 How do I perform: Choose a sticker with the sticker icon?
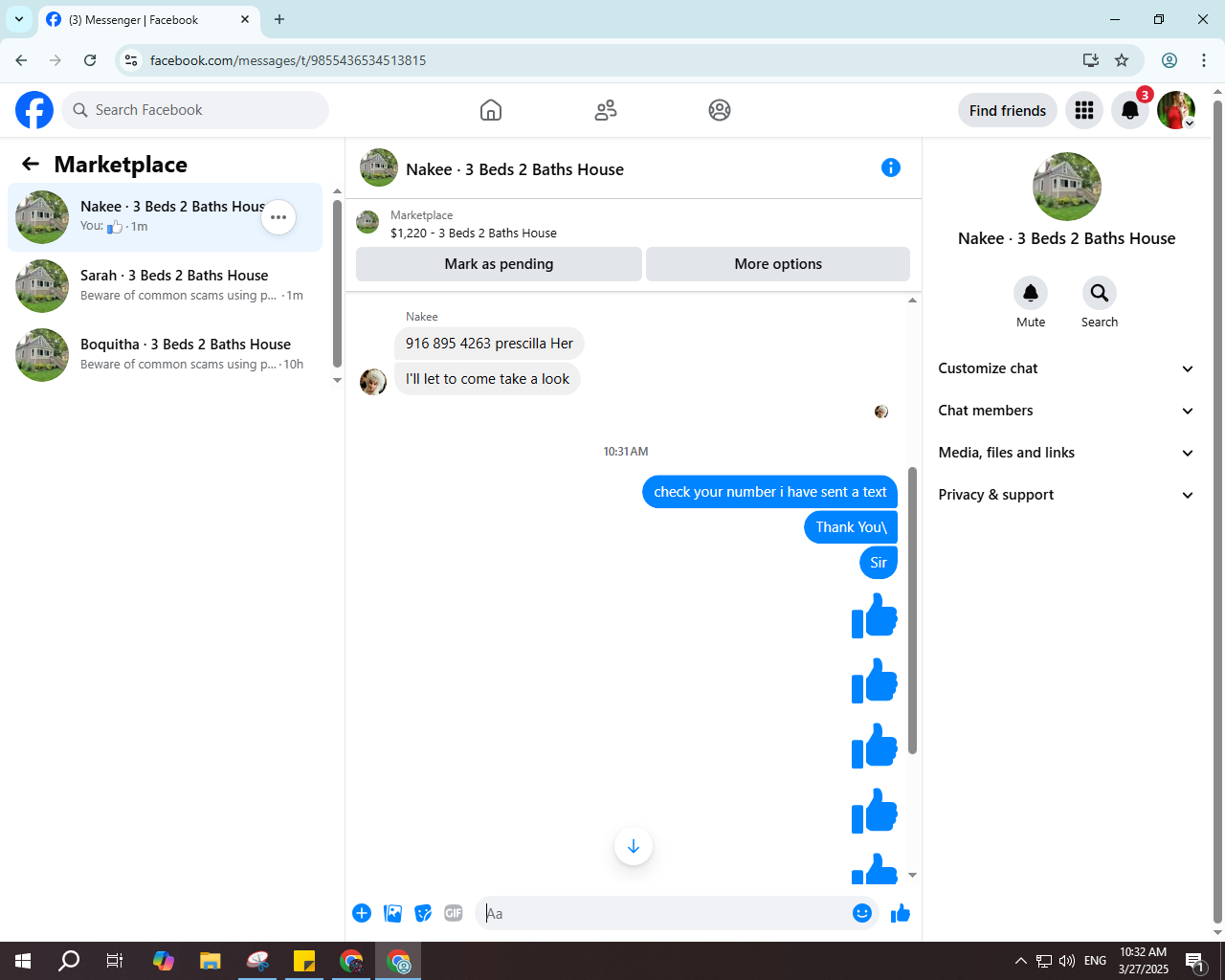(x=423, y=913)
